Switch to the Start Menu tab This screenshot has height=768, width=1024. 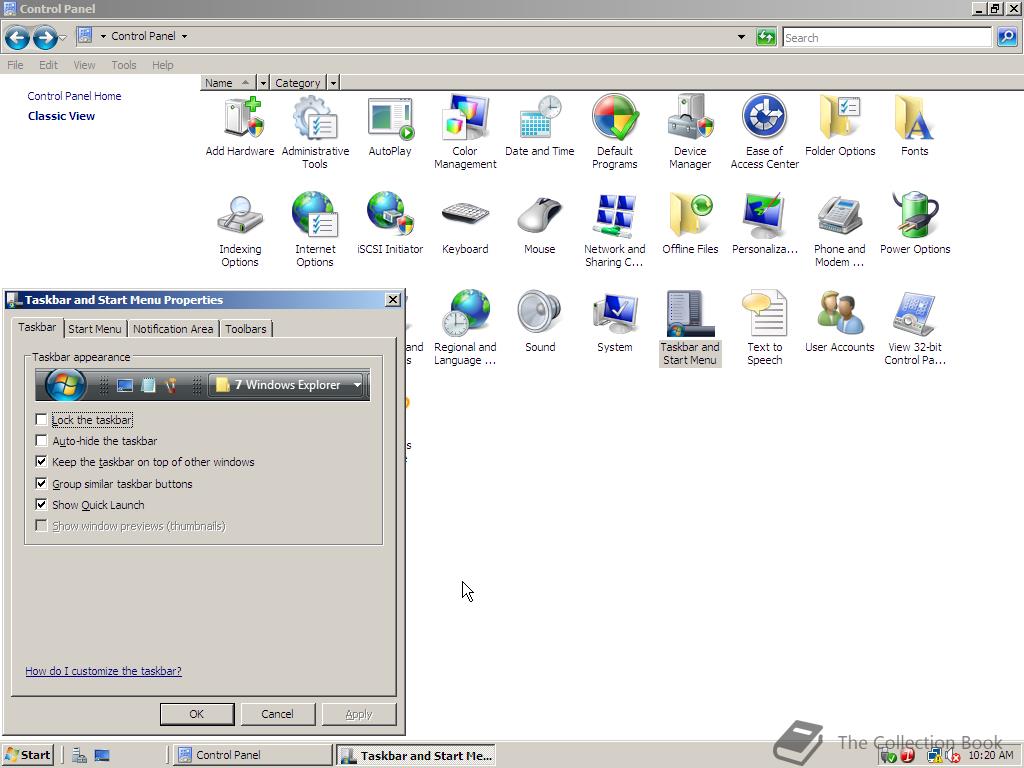(x=95, y=328)
